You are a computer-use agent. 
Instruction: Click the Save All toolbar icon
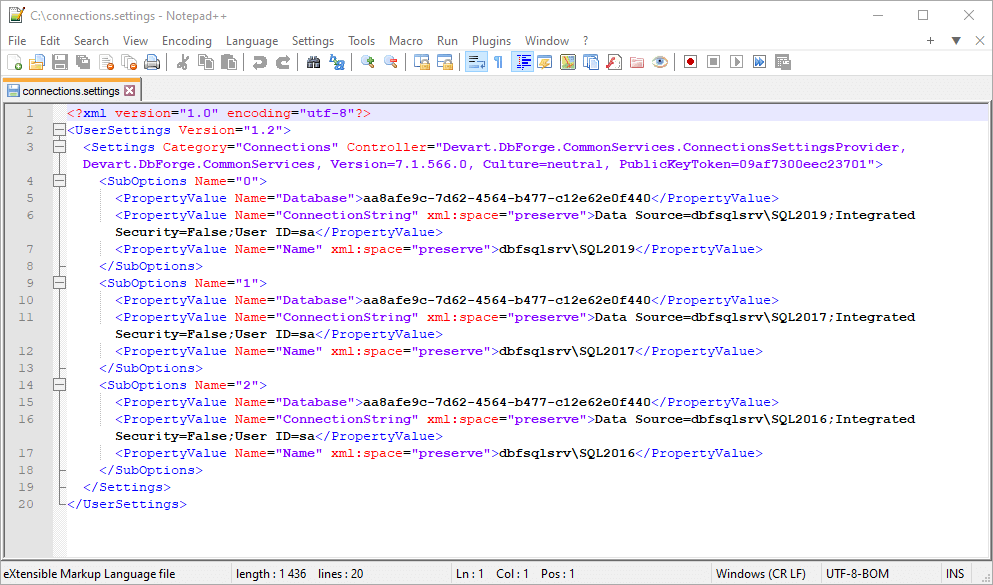[83, 62]
